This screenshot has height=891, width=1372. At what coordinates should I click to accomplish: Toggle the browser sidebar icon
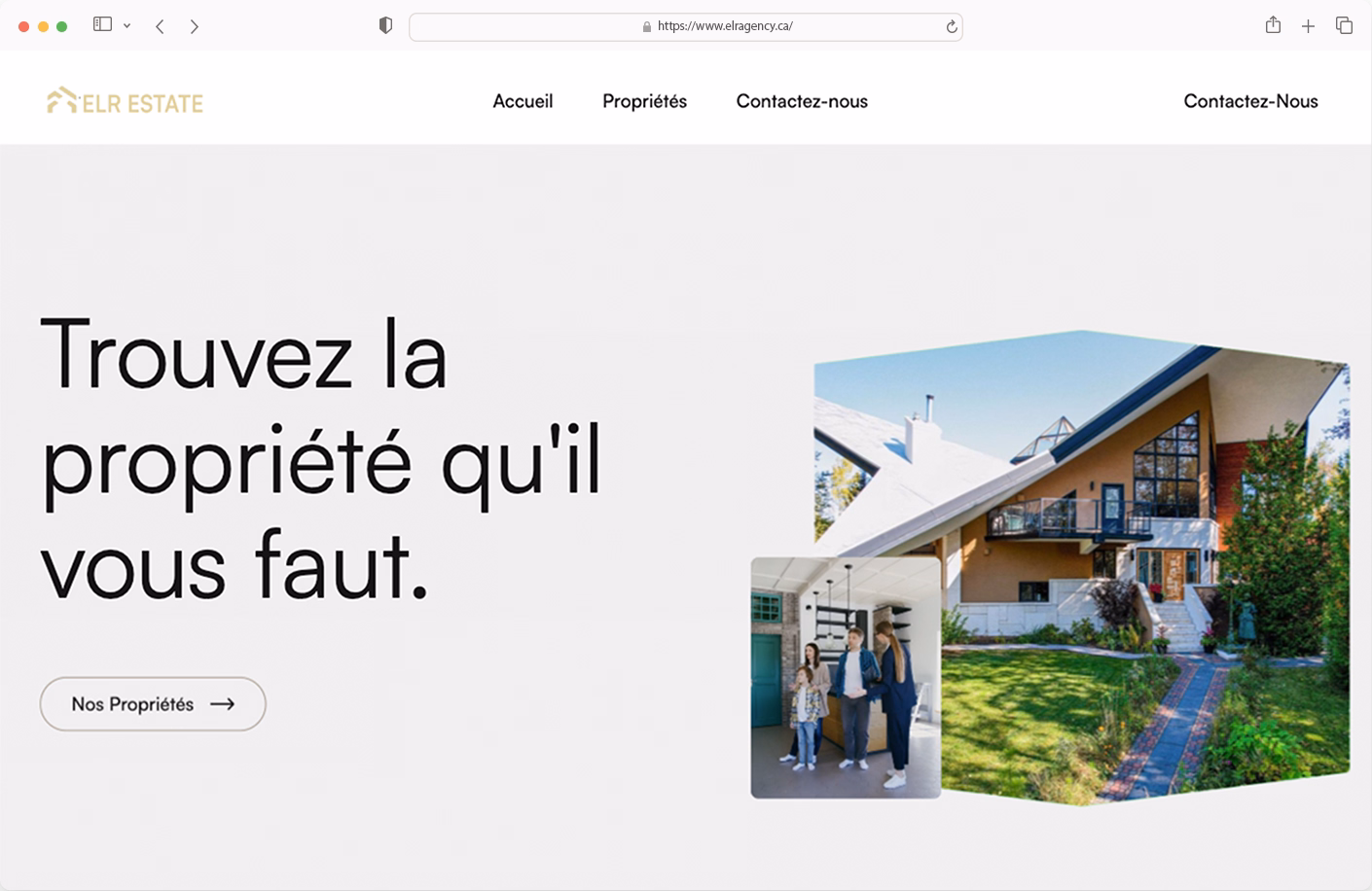pos(101,24)
